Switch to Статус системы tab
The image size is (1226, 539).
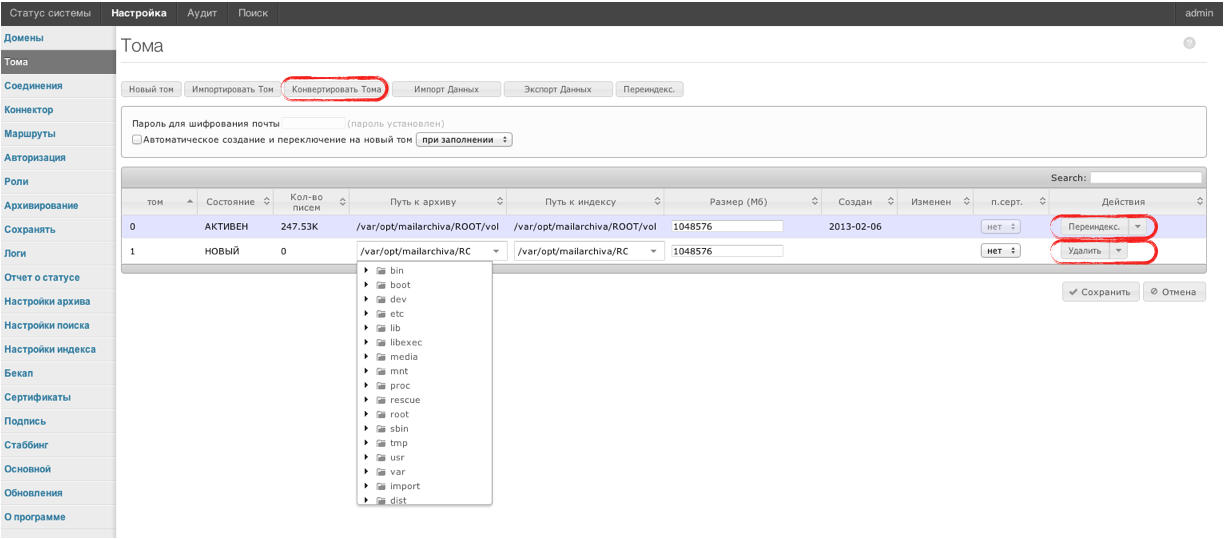[x=50, y=12]
